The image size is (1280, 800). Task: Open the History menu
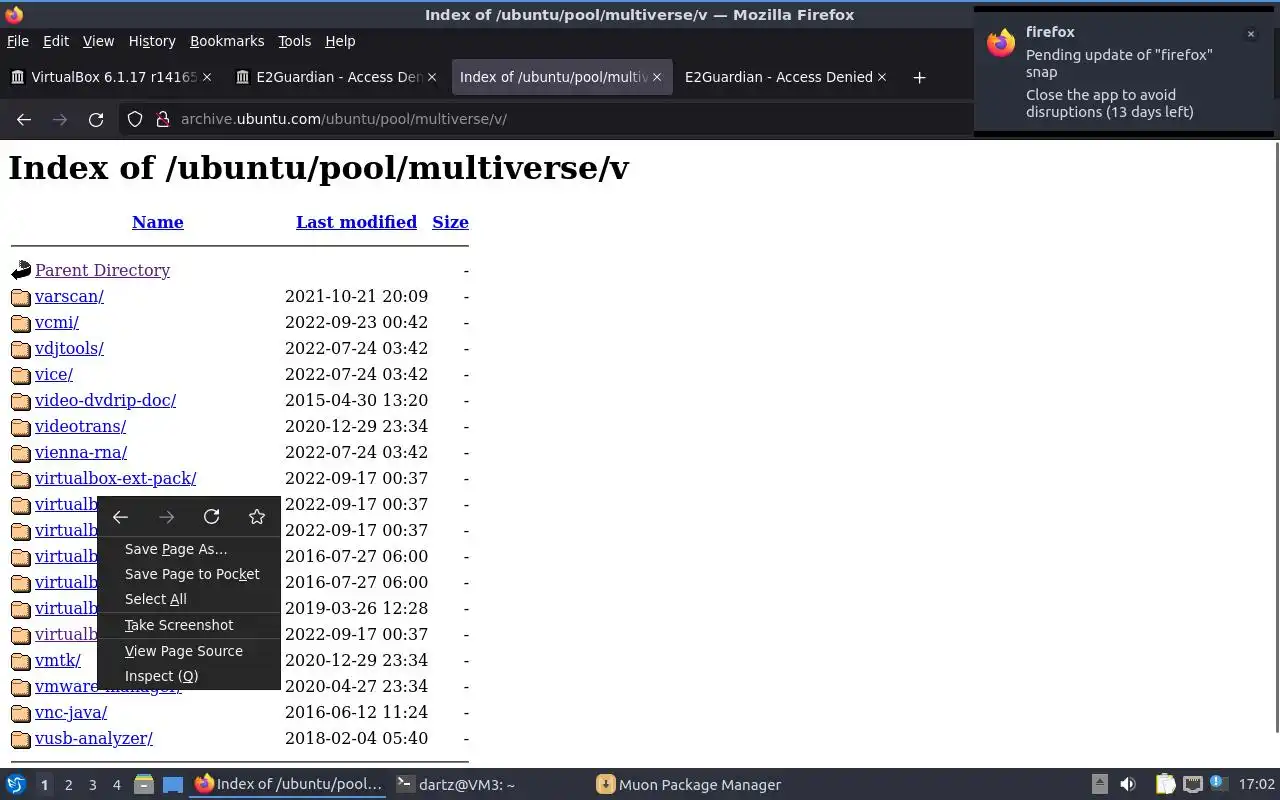pos(152,41)
